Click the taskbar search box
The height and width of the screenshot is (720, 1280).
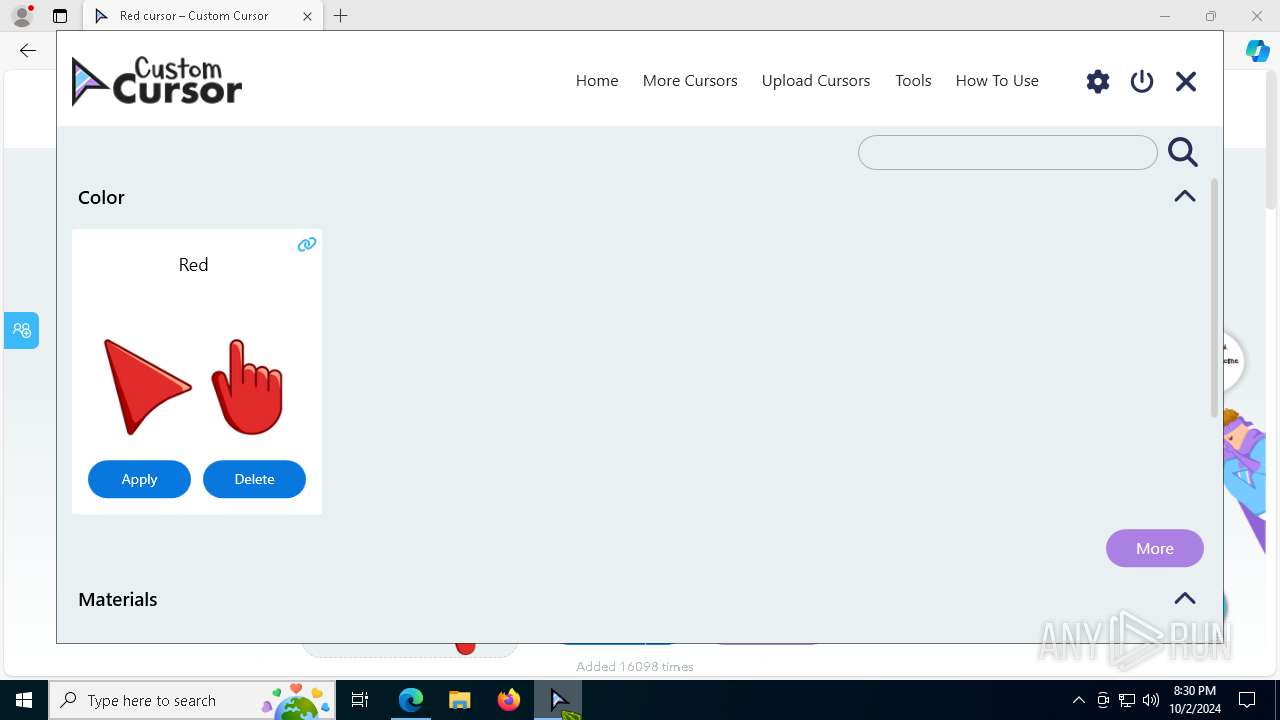point(193,700)
